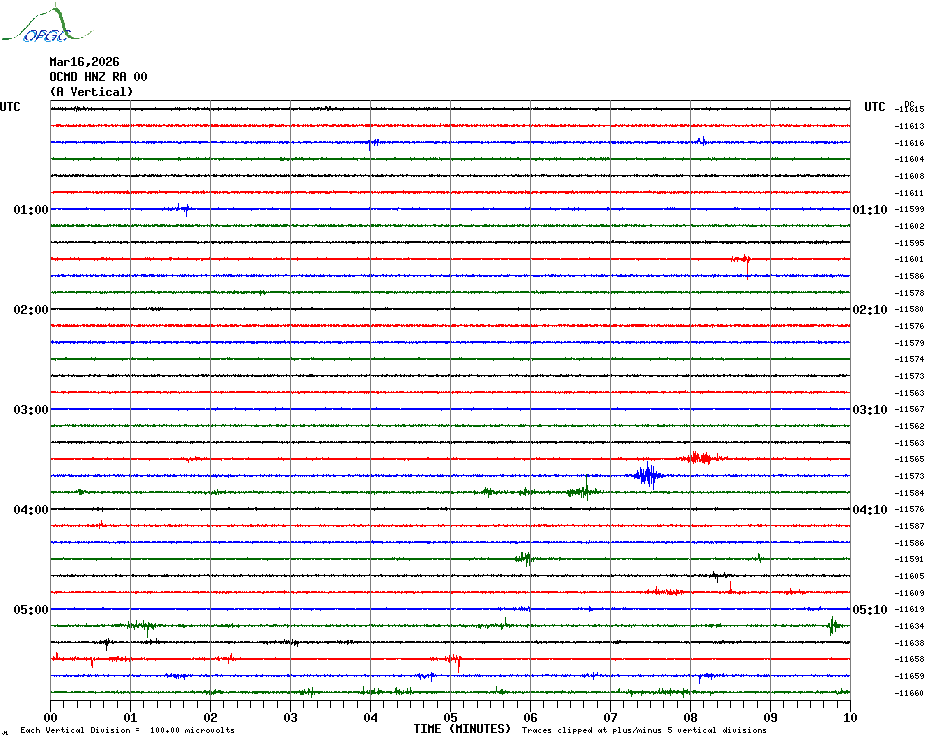Viewport: 930px width, 744px height.
Task: Click the UTC label at top left
Action: 10,107
